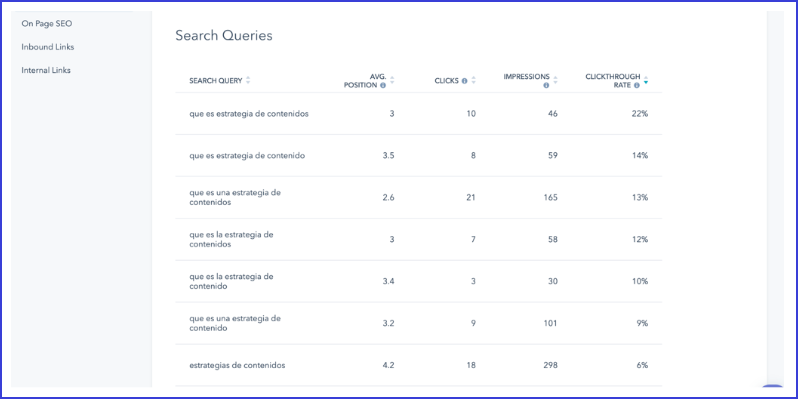Select query 'estrategias de contenidos'
This screenshot has width=798, height=399.
(x=237, y=365)
